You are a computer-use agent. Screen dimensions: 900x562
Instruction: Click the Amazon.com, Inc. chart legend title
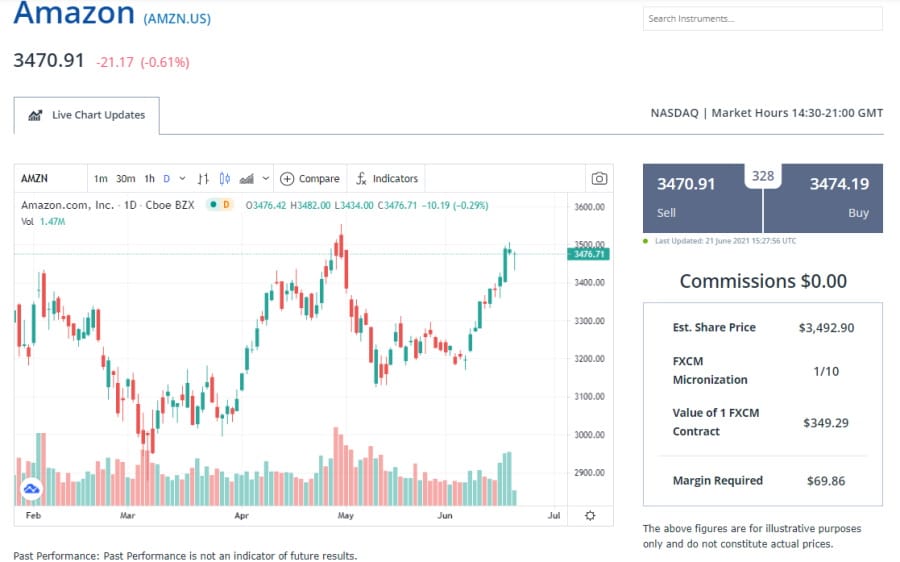[x=107, y=205]
